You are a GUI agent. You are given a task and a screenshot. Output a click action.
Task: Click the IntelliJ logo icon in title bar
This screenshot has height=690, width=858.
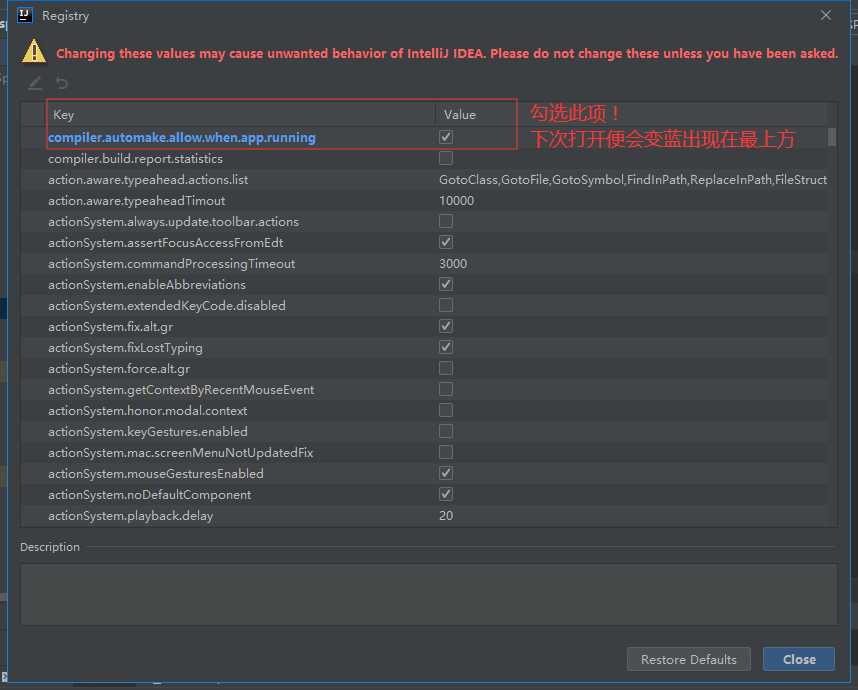[25, 15]
